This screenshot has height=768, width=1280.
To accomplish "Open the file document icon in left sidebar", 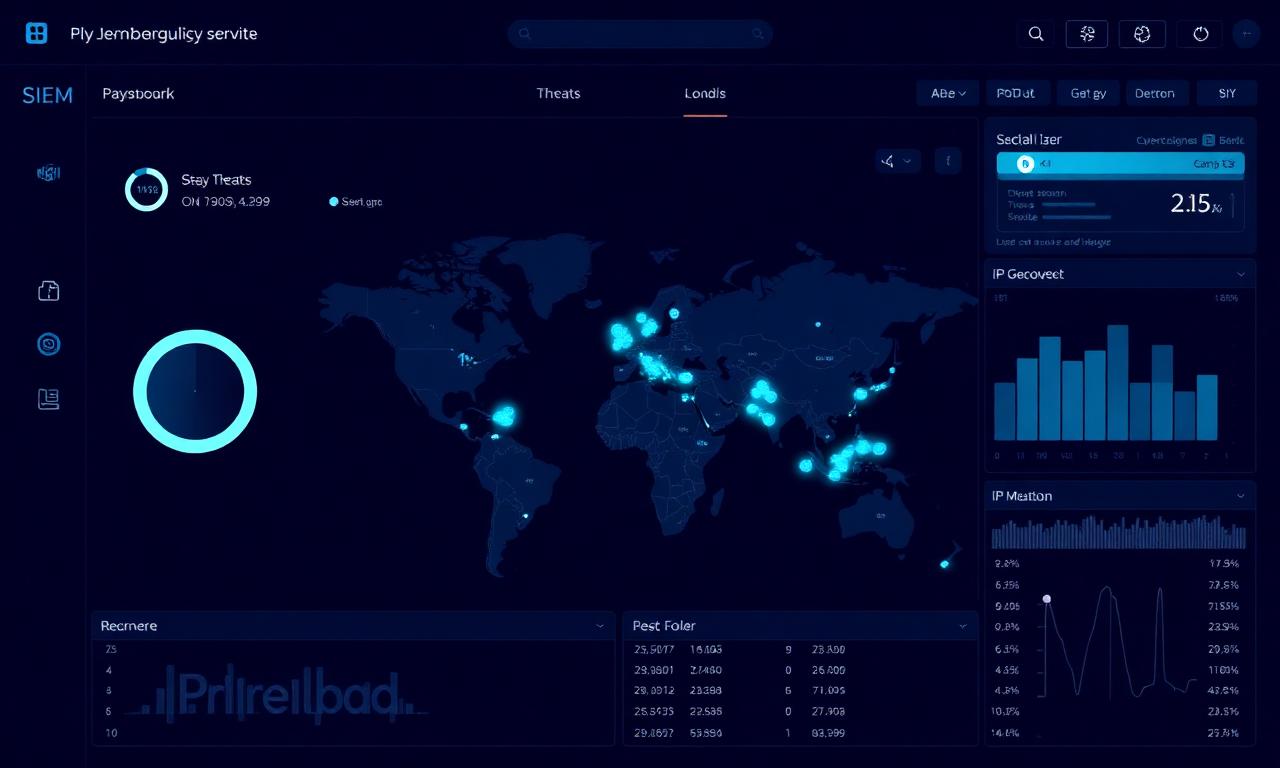I will (48, 291).
